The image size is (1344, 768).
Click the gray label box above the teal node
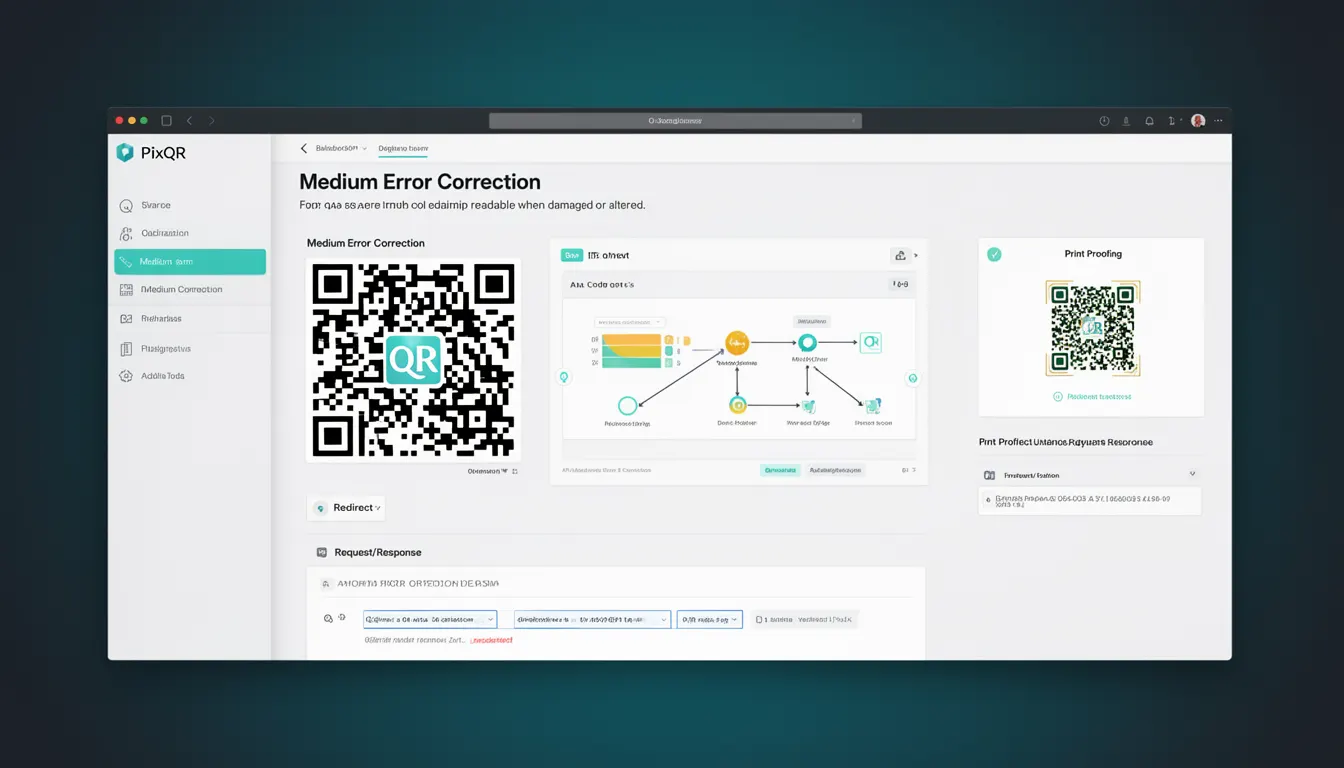coord(812,322)
